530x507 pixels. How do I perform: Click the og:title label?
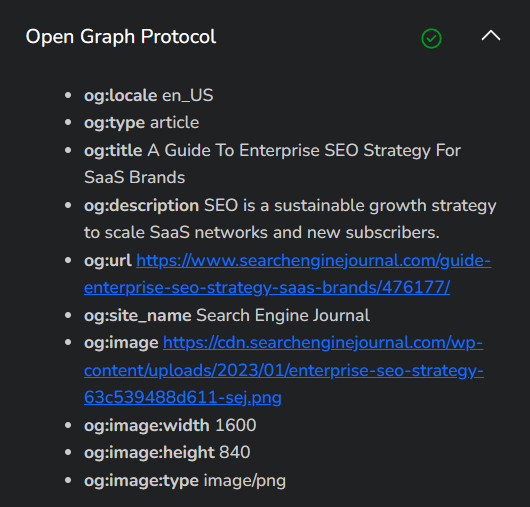pyautogui.click(x=113, y=150)
